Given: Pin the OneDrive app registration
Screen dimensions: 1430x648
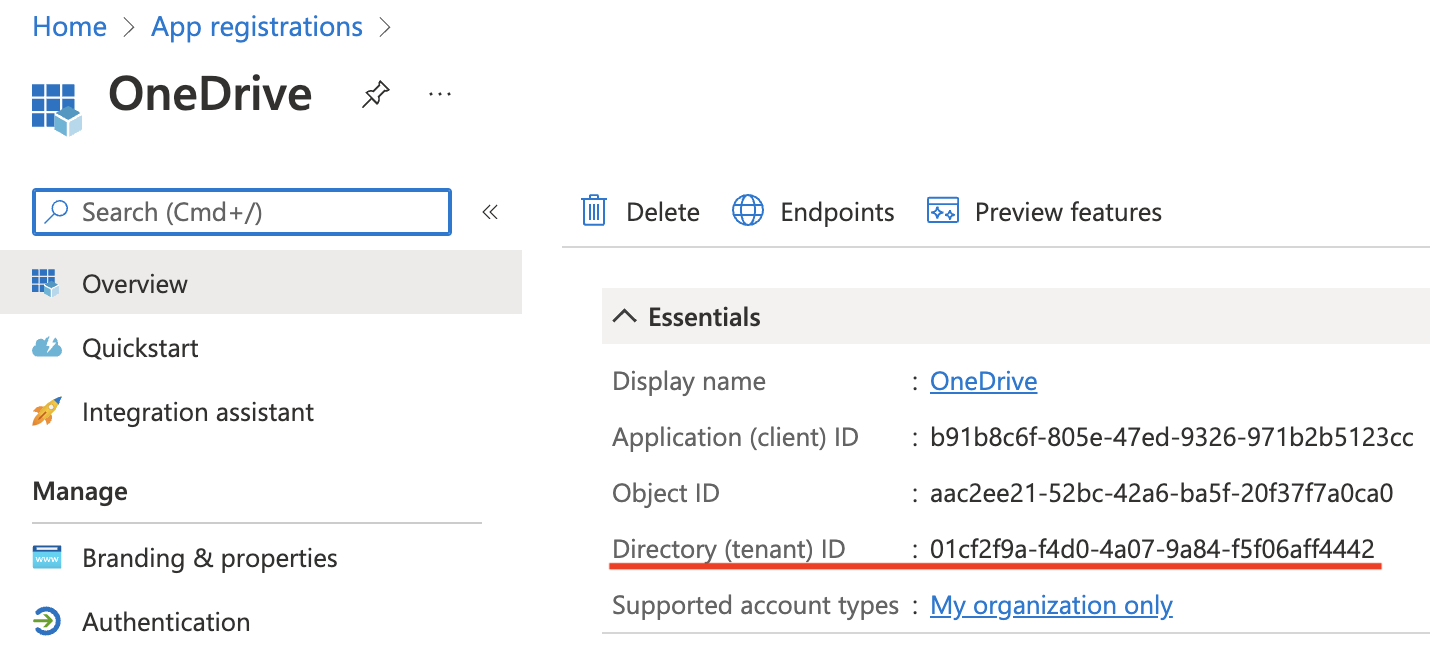Looking at the screenshot, I should coord(375,93).
